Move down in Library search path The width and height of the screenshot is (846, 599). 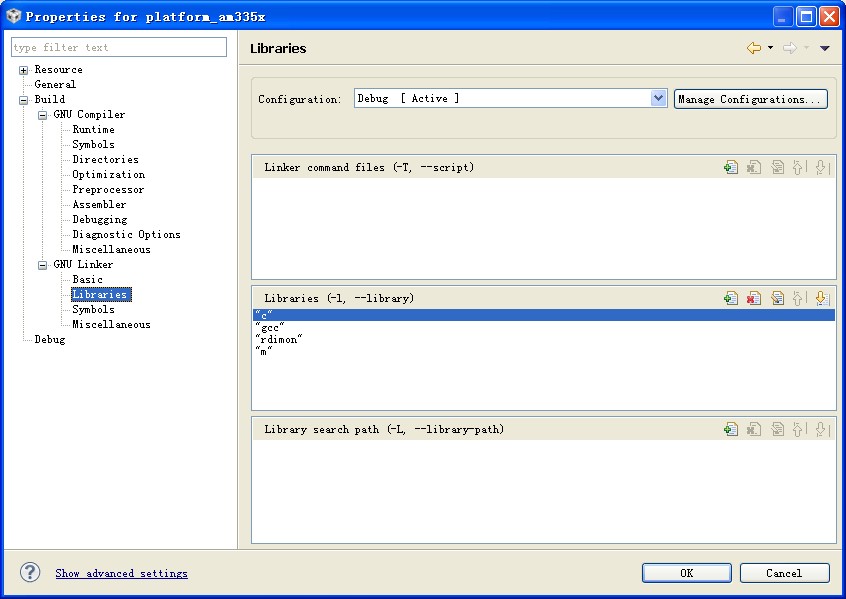point(822,429)
